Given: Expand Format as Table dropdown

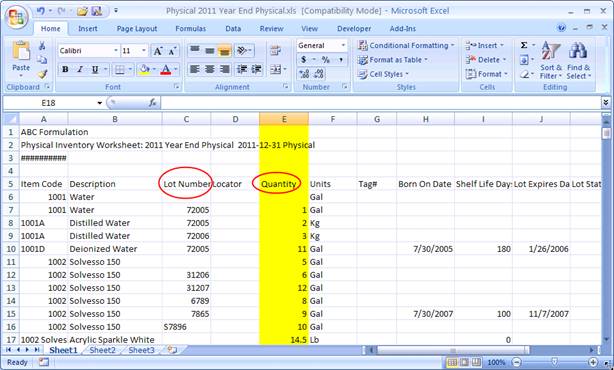Looking at the screenshot, I should click(426, 60).
